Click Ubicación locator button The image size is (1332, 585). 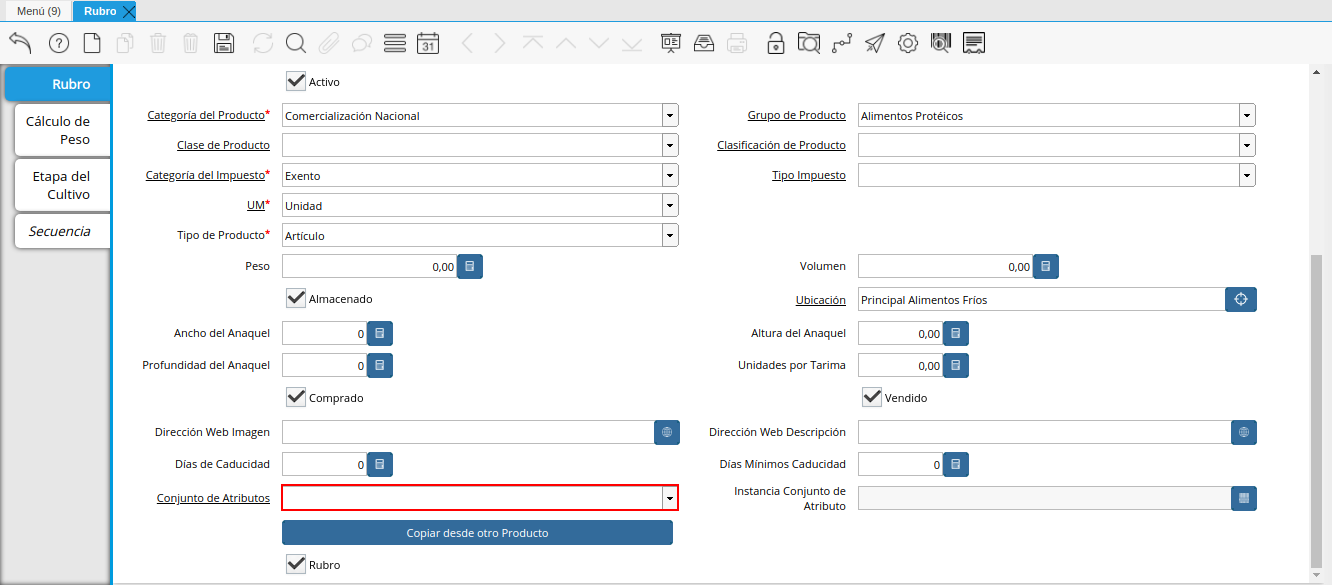[1241, 299]
